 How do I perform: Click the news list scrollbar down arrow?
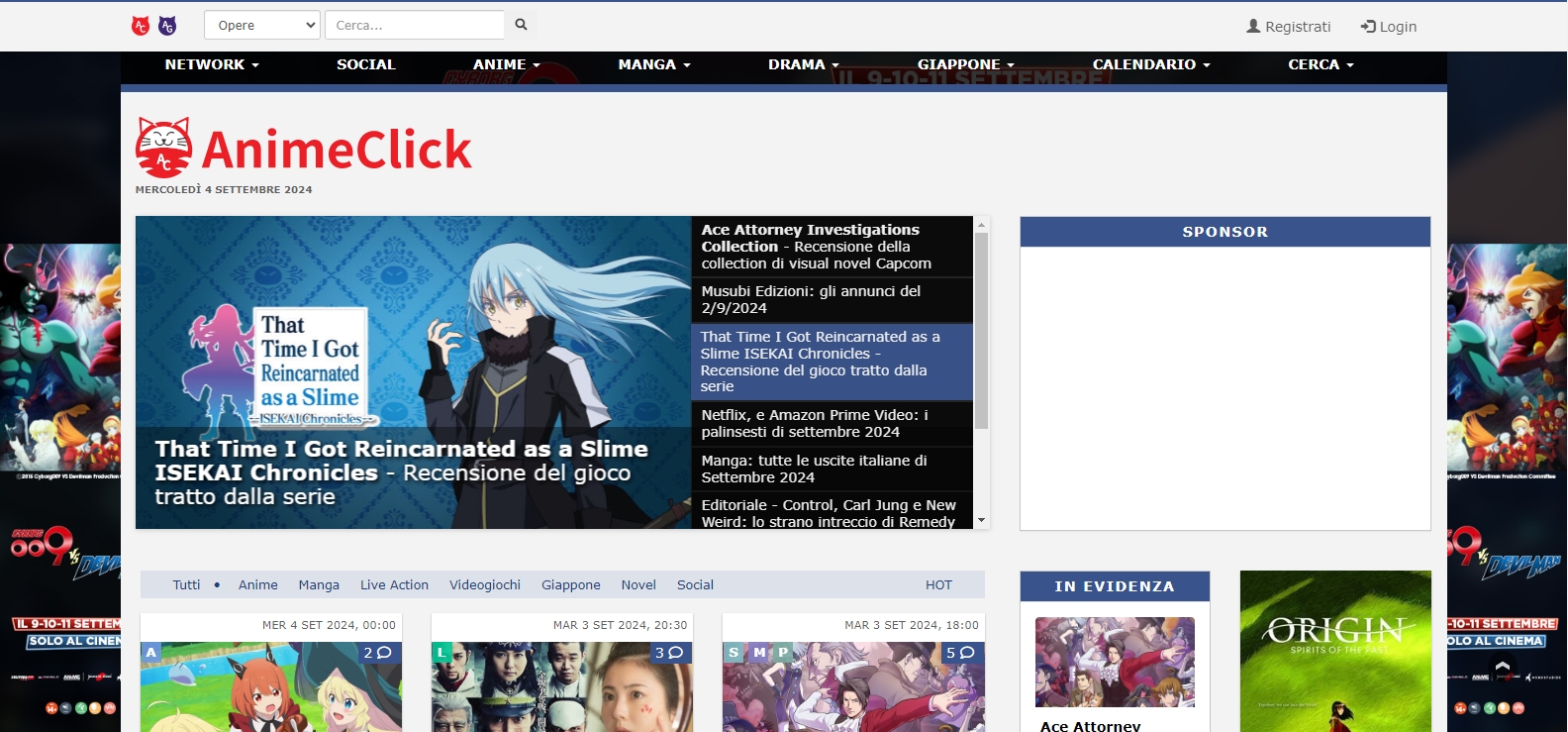click(x=982, y=520)
